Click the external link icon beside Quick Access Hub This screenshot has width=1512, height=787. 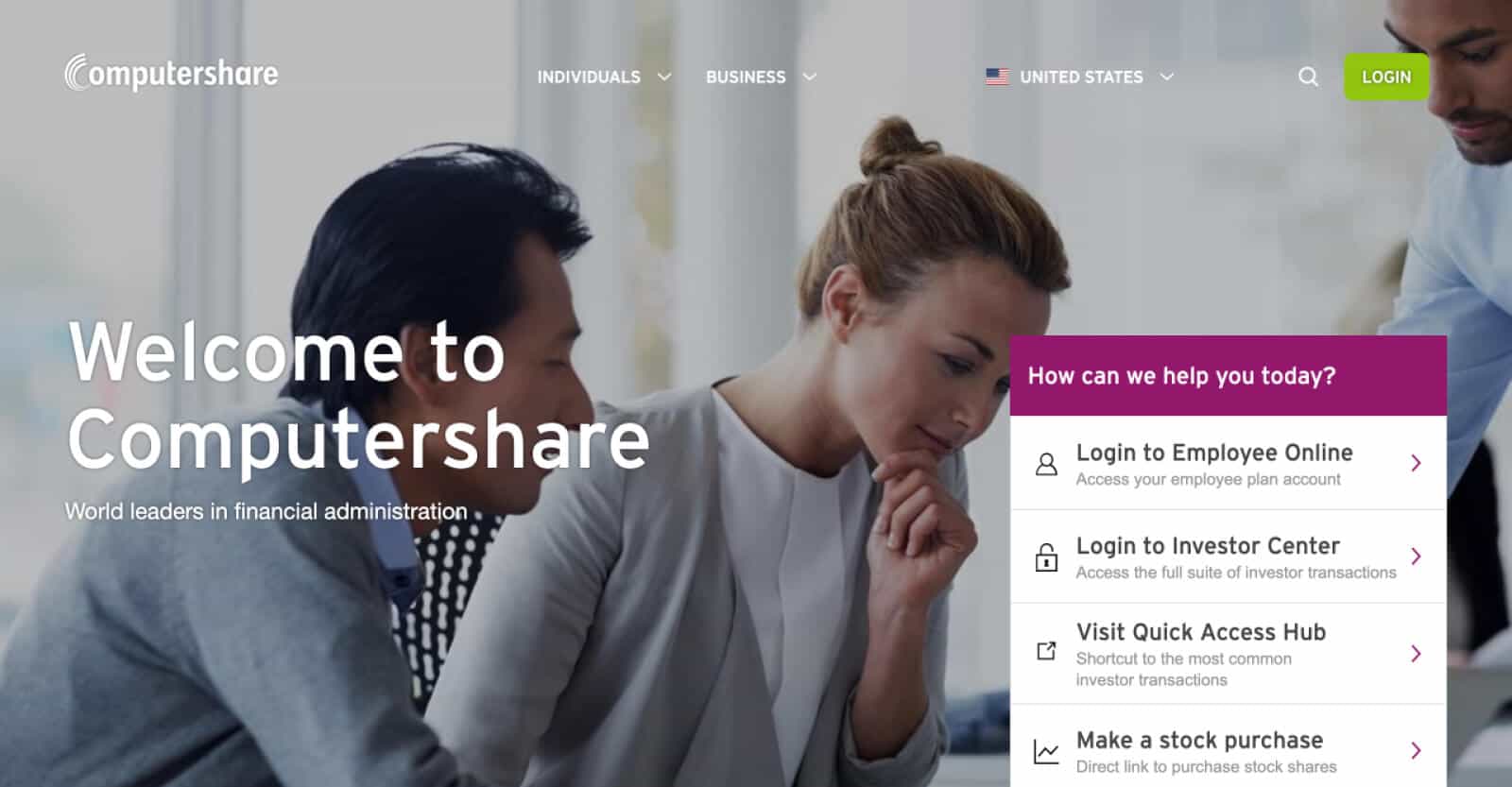pos(1046,651)
